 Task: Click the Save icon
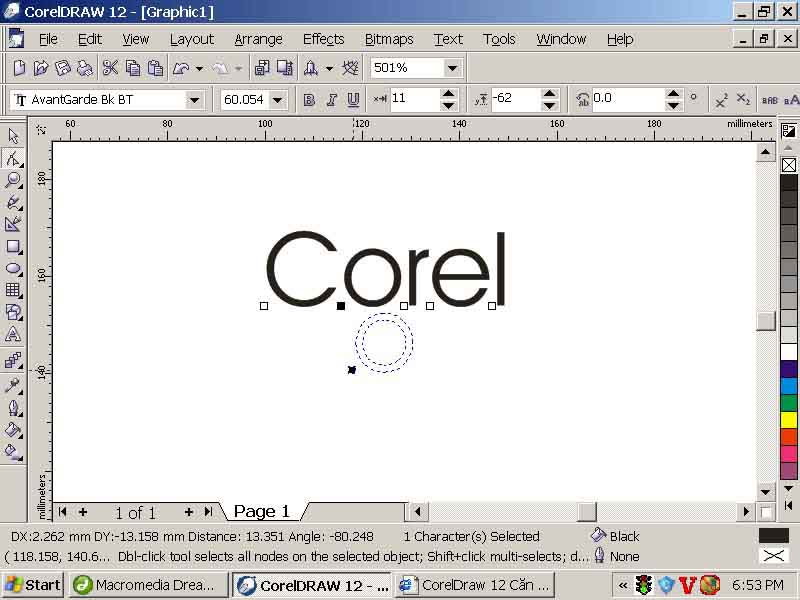coord(63,68)
